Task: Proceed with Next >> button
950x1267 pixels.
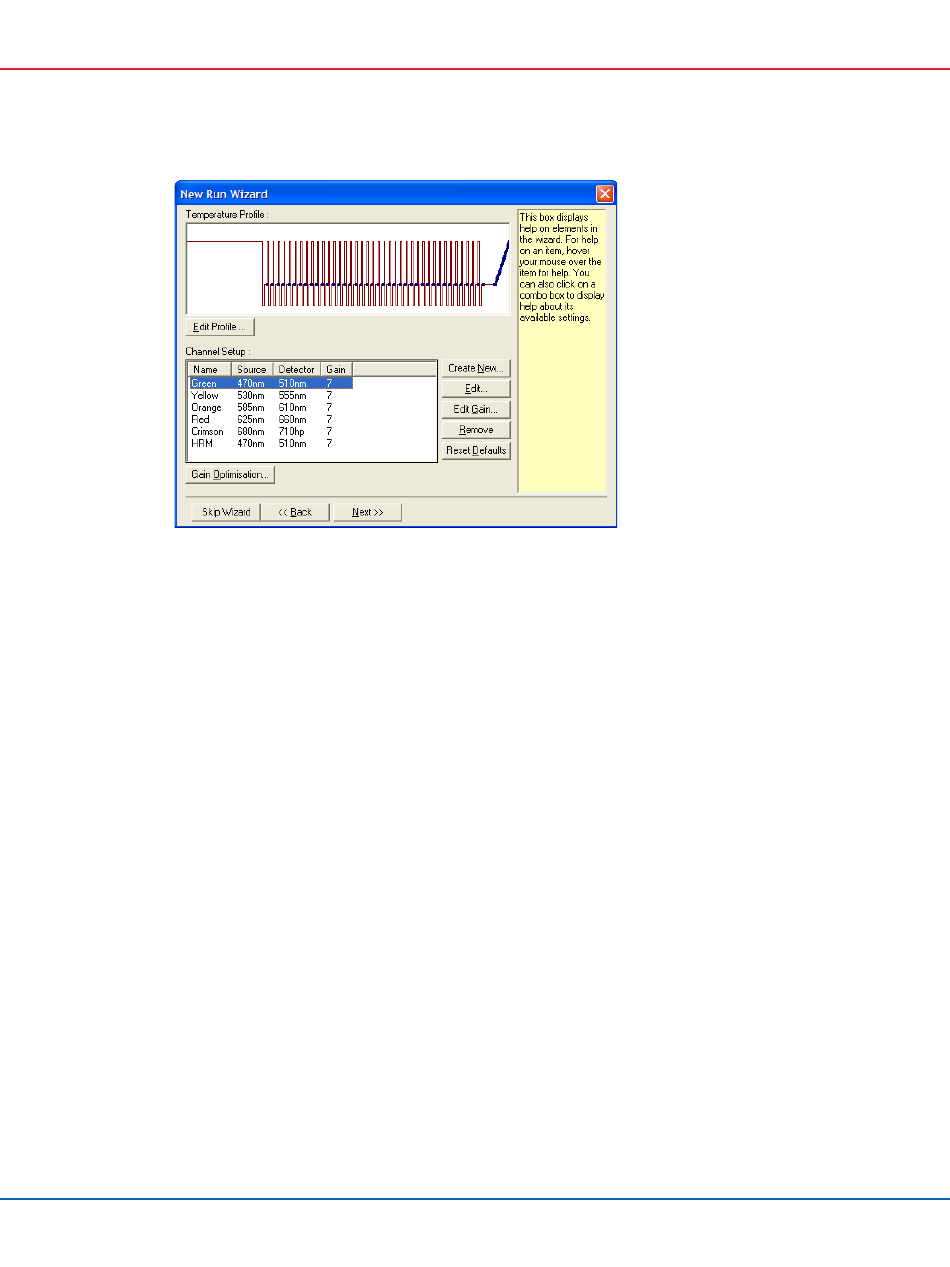Action: coord(368,512)
